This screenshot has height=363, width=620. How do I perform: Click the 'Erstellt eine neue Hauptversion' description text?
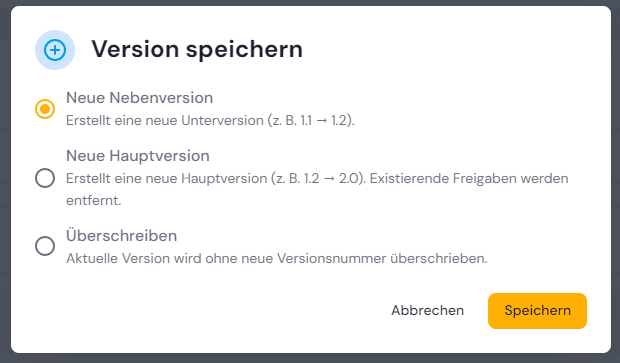[x=166, y=178]
